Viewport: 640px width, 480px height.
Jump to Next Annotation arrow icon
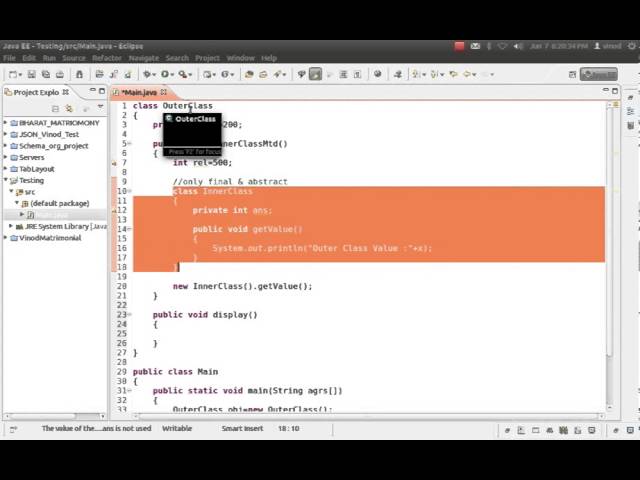coord(416,74)
